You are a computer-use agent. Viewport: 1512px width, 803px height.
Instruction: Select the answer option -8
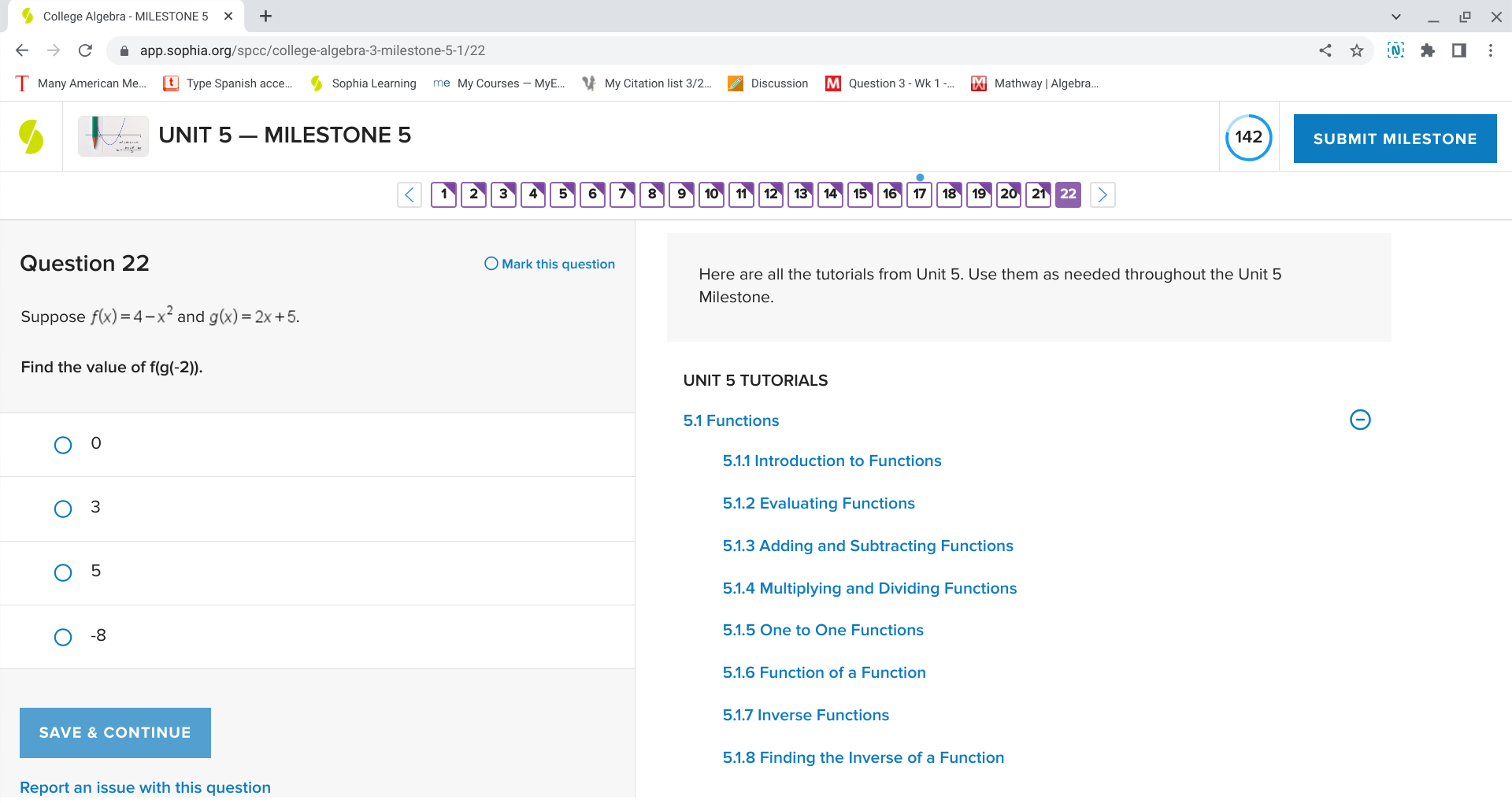(63, 637)
